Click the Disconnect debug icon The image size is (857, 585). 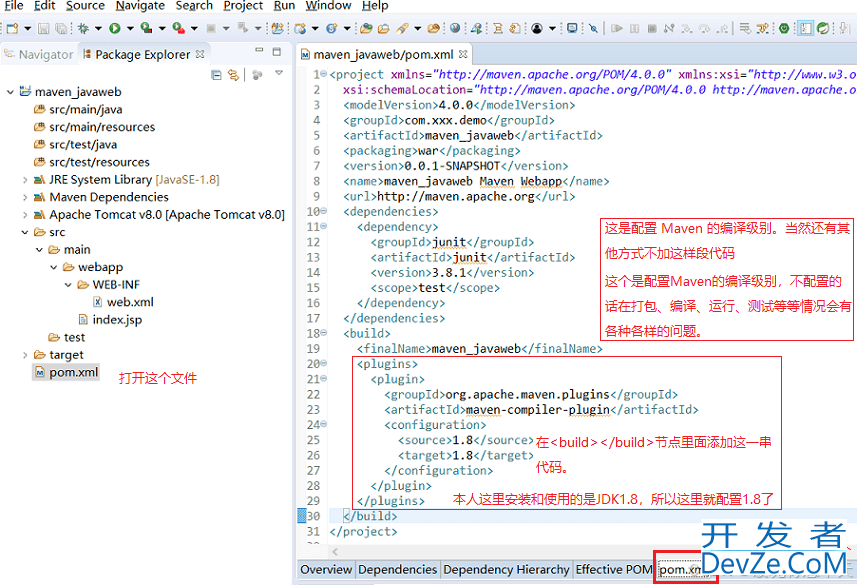tap(669, 28)
